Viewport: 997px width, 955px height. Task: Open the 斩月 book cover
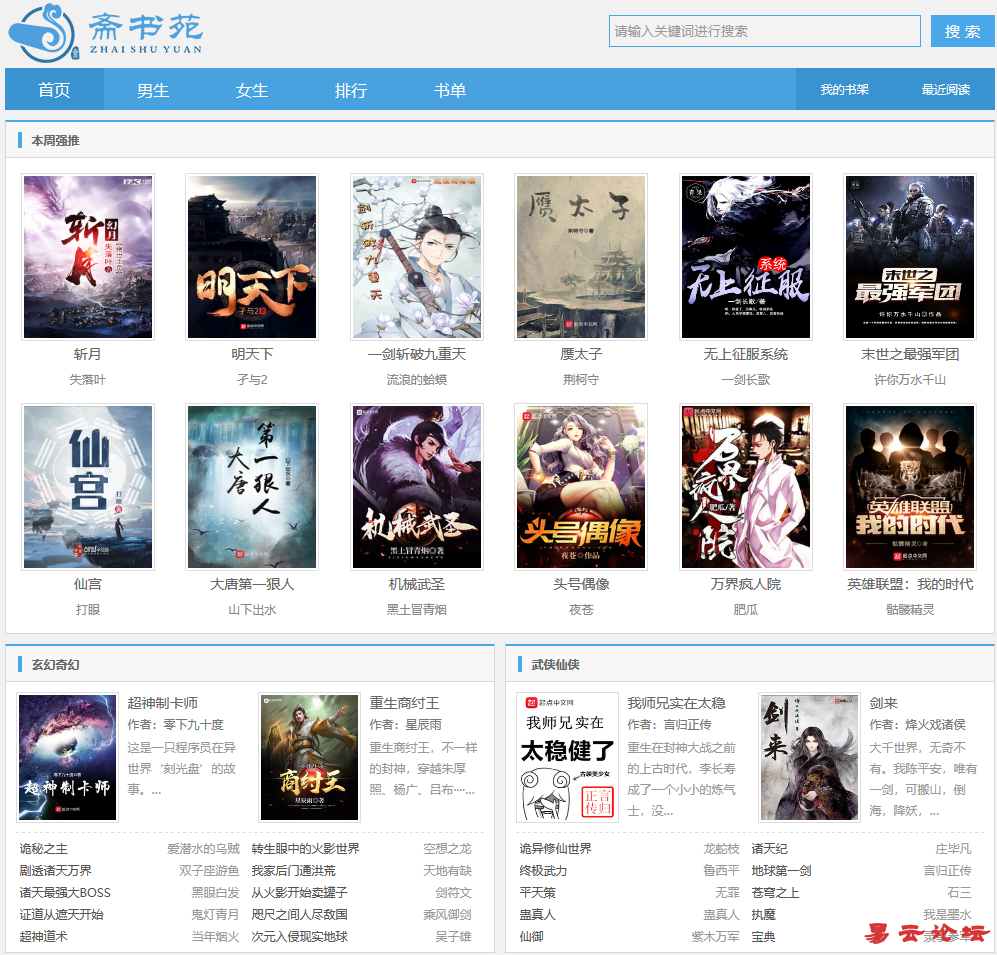pyautogui.click(x=88, y=257)
